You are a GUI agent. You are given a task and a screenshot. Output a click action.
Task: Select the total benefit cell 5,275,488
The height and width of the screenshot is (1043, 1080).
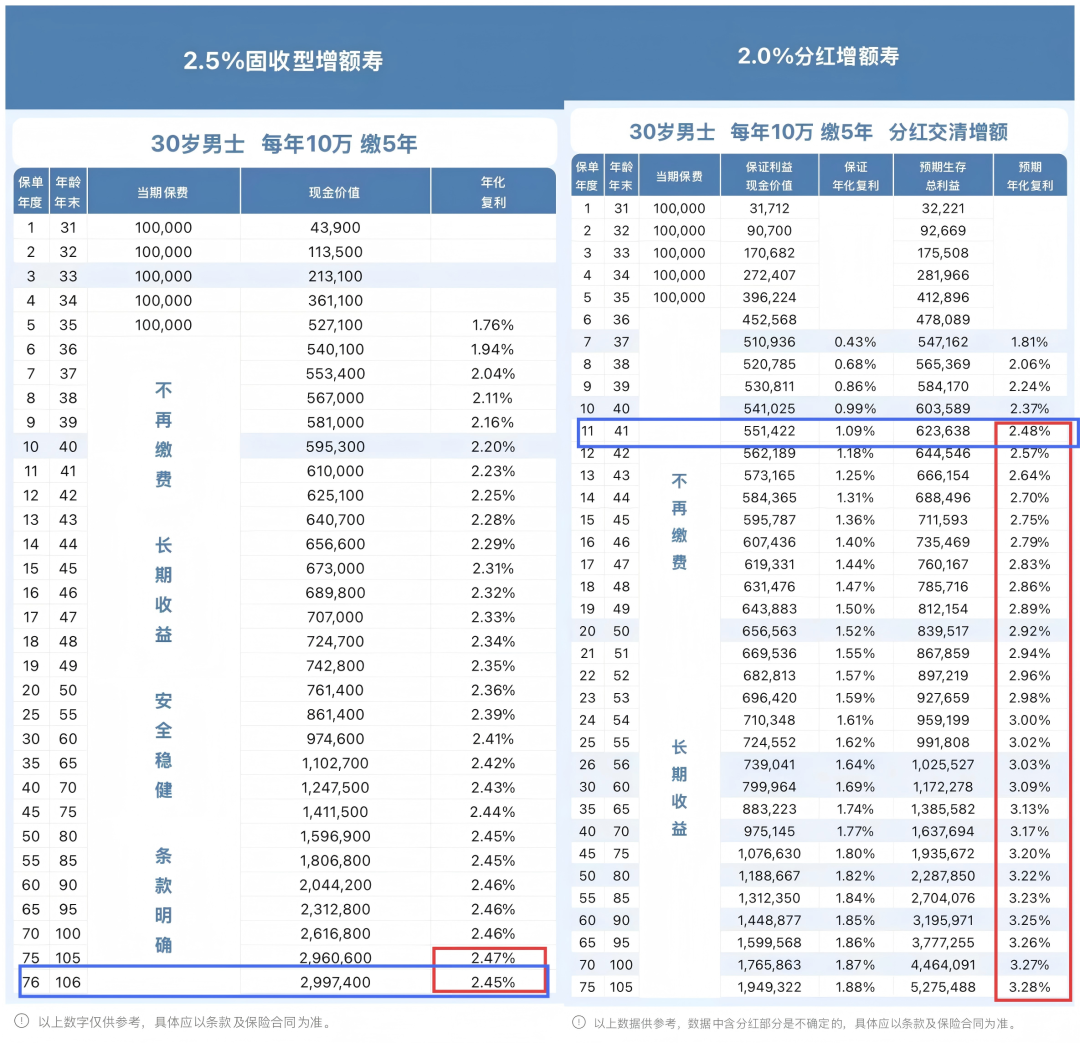tap(944, 987)
